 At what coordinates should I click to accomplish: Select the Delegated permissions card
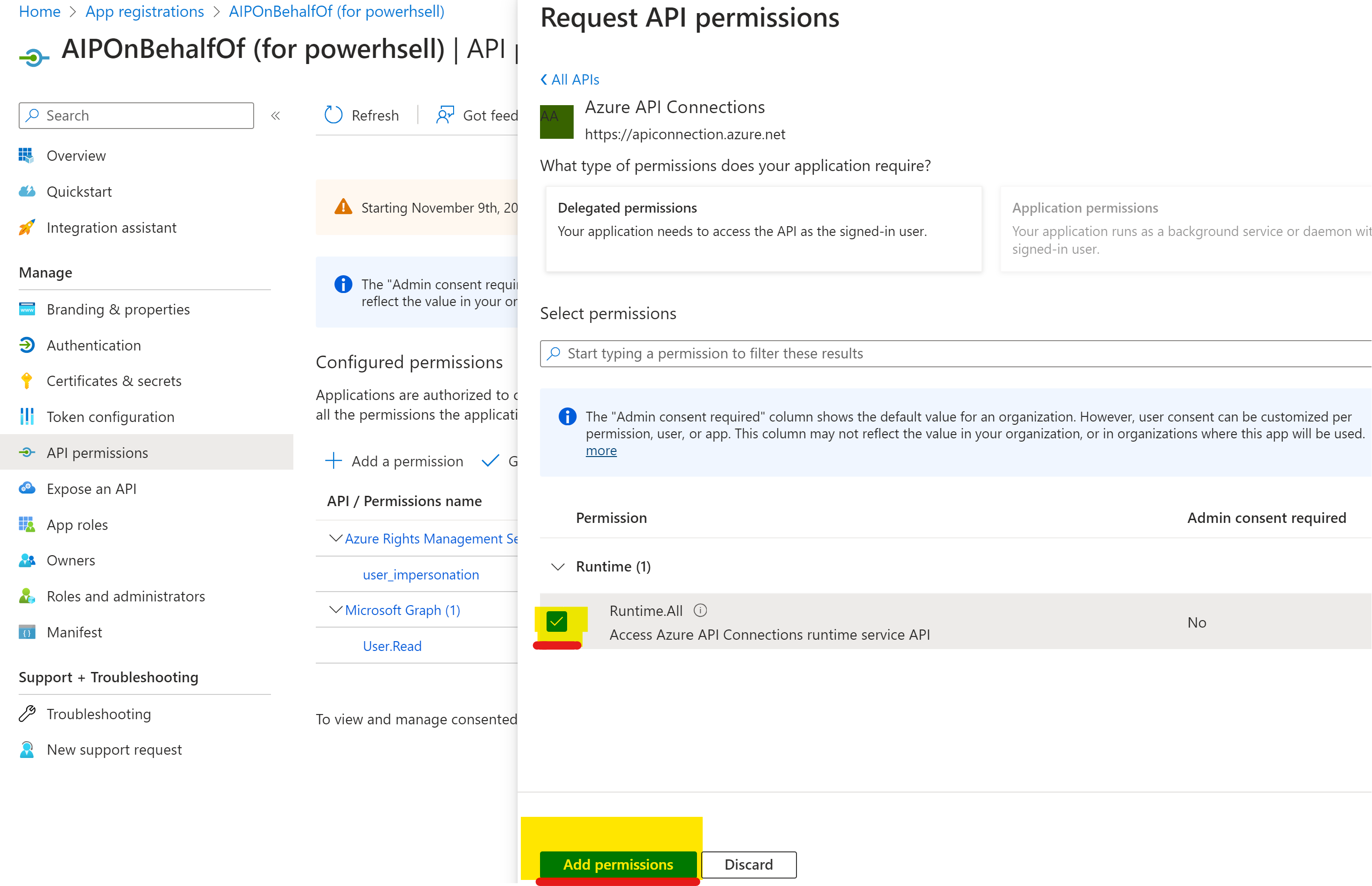764,229
